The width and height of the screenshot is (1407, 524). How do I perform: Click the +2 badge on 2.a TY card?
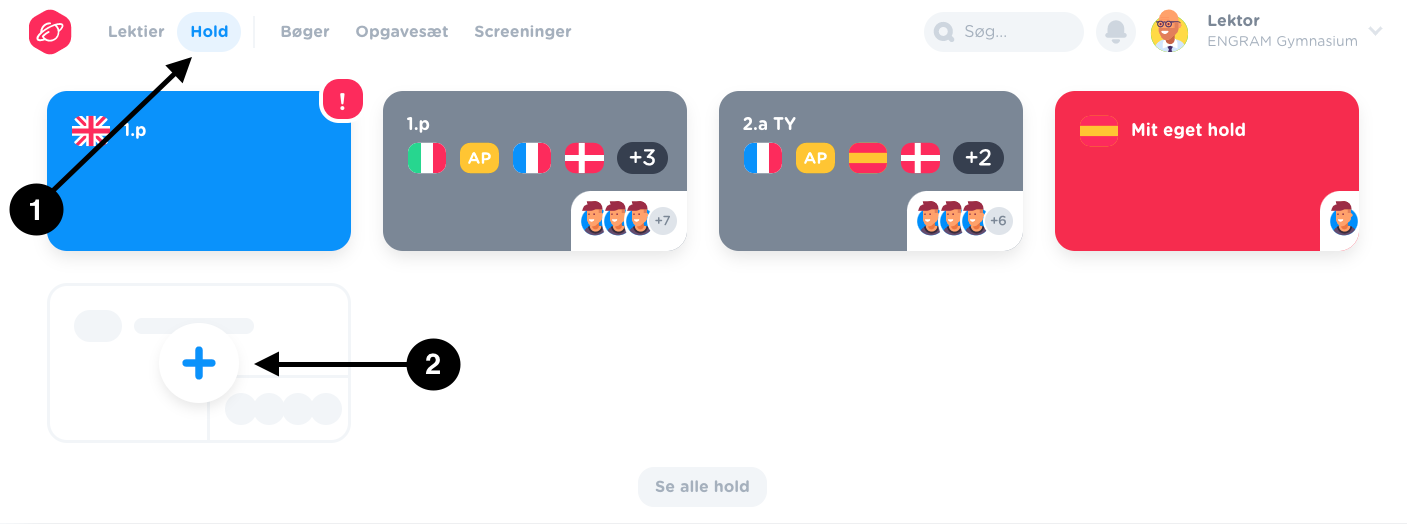978,158
